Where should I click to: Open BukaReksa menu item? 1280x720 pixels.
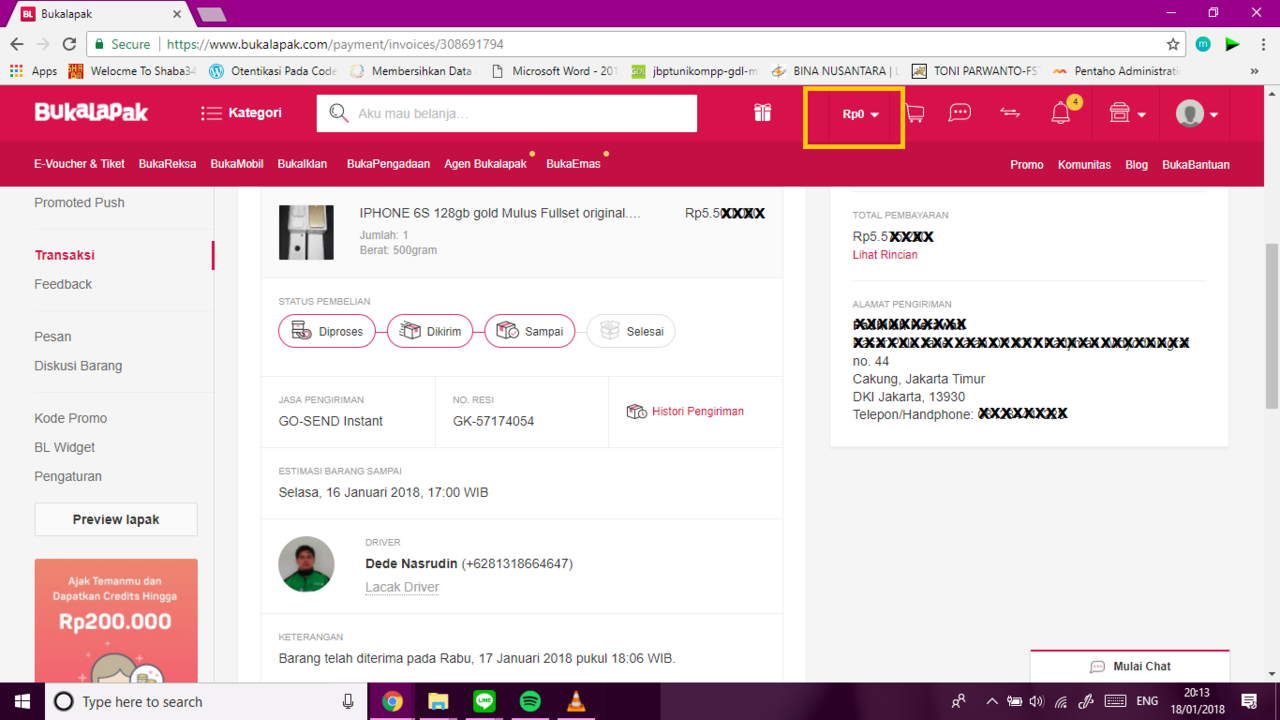click(167, 164)
